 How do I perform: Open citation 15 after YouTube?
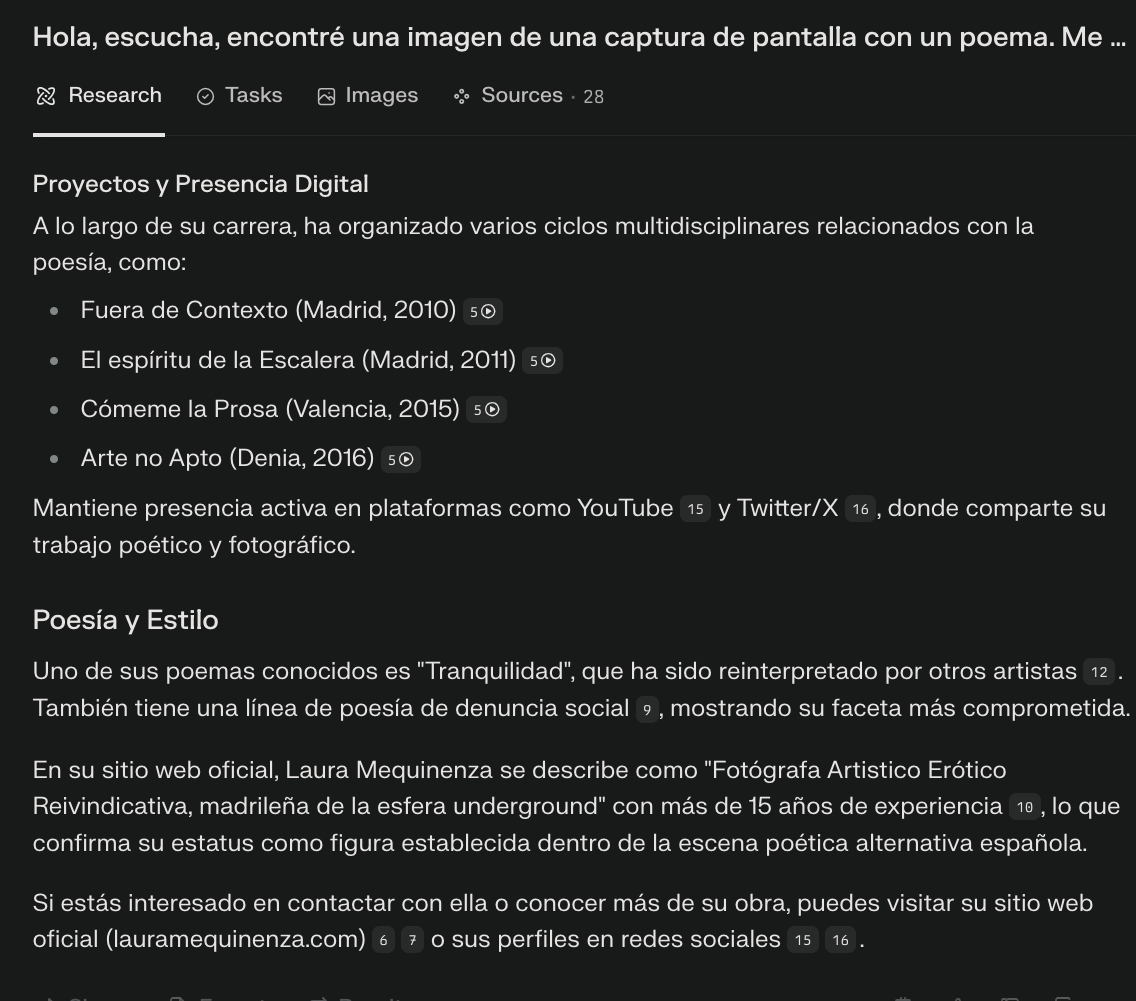tap(696, 509)
